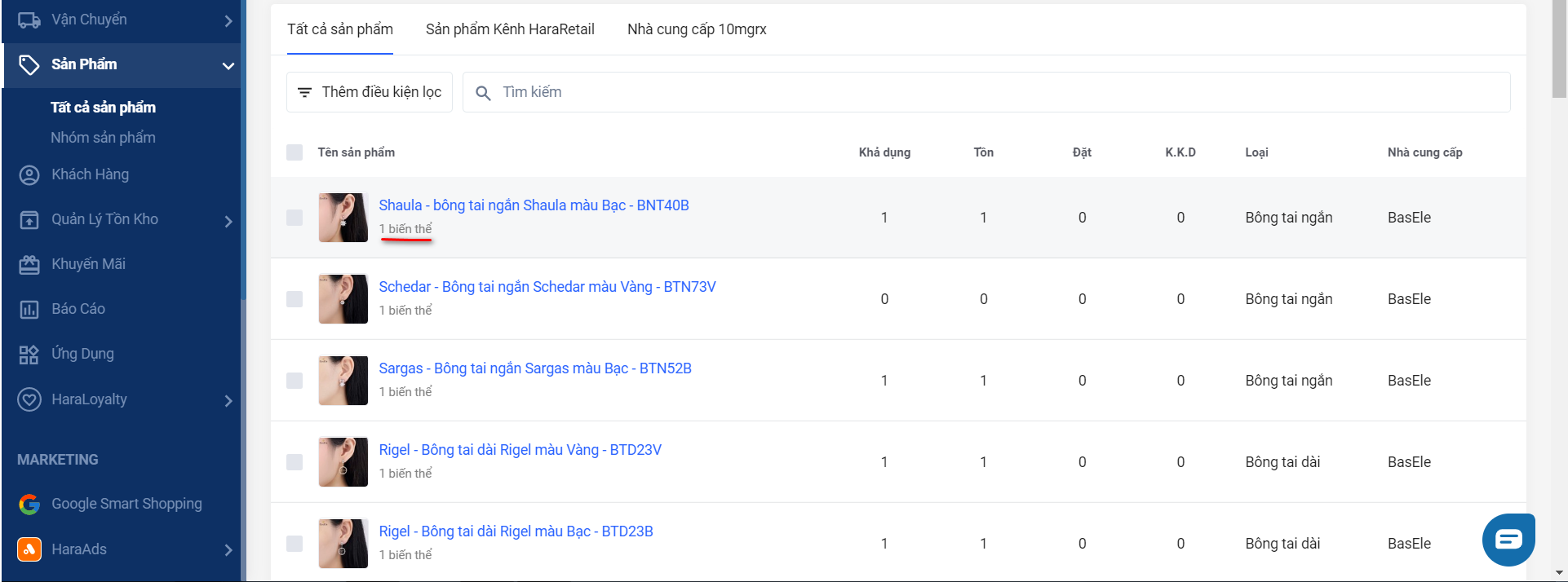Open Schedar BTN73V product link
The height and width of the screenshot is (582, 1568).
[x=547, y=287]
